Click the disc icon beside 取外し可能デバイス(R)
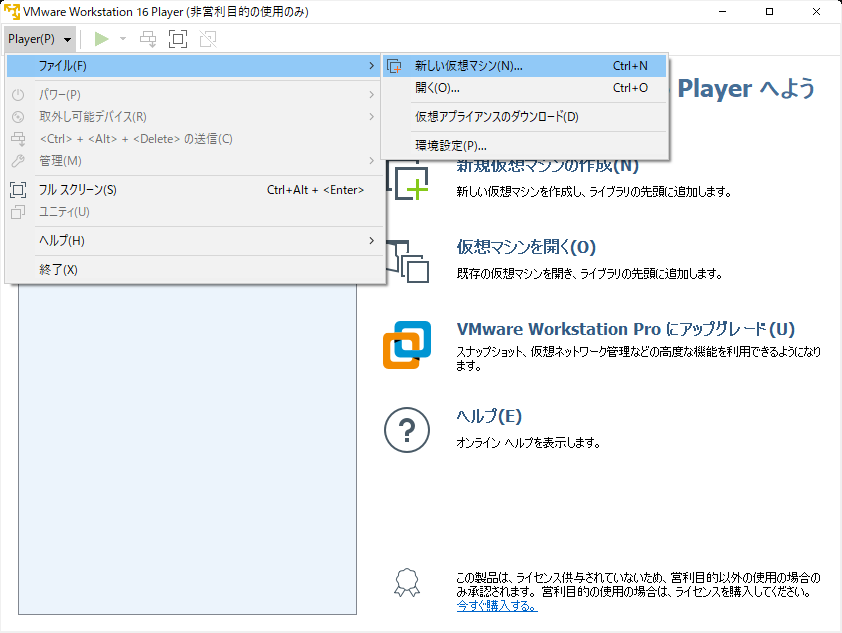 click(18, 117)
